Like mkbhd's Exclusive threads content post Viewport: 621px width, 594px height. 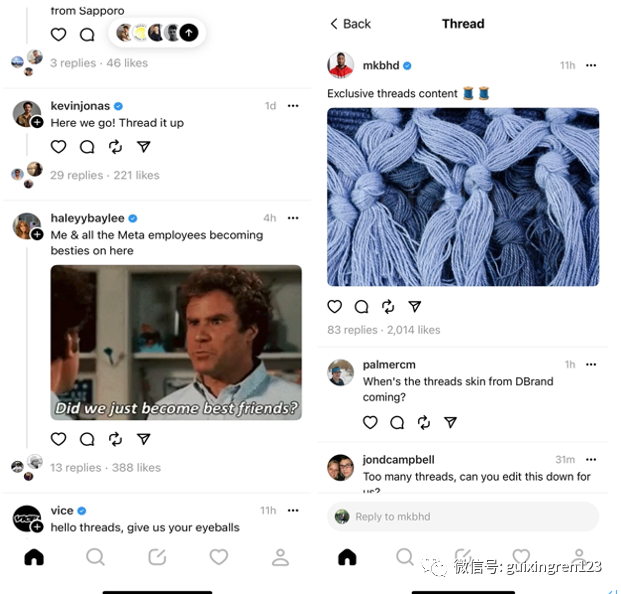pos(335,307)
